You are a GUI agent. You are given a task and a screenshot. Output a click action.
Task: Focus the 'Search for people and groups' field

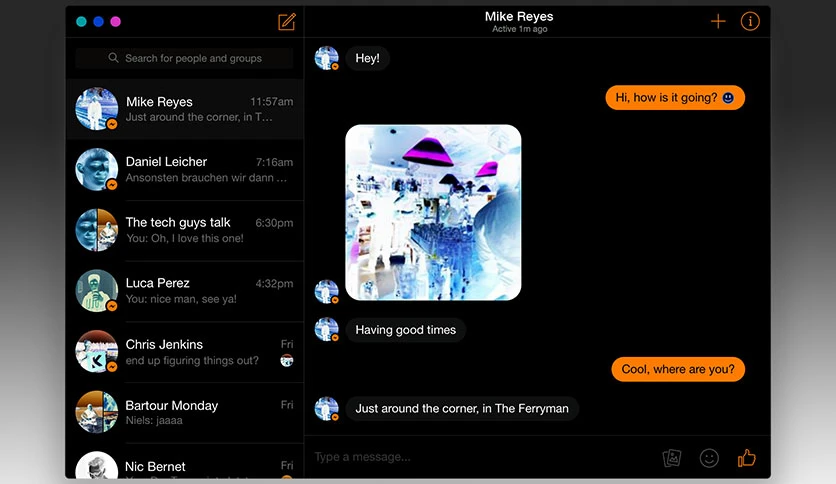point(184,58)
